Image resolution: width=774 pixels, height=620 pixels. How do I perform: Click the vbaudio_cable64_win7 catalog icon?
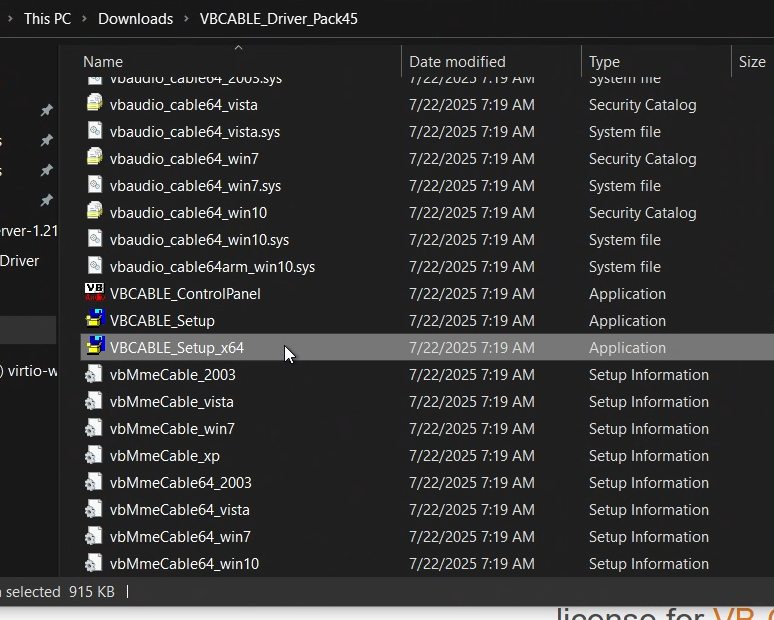[x=94, y=156]
